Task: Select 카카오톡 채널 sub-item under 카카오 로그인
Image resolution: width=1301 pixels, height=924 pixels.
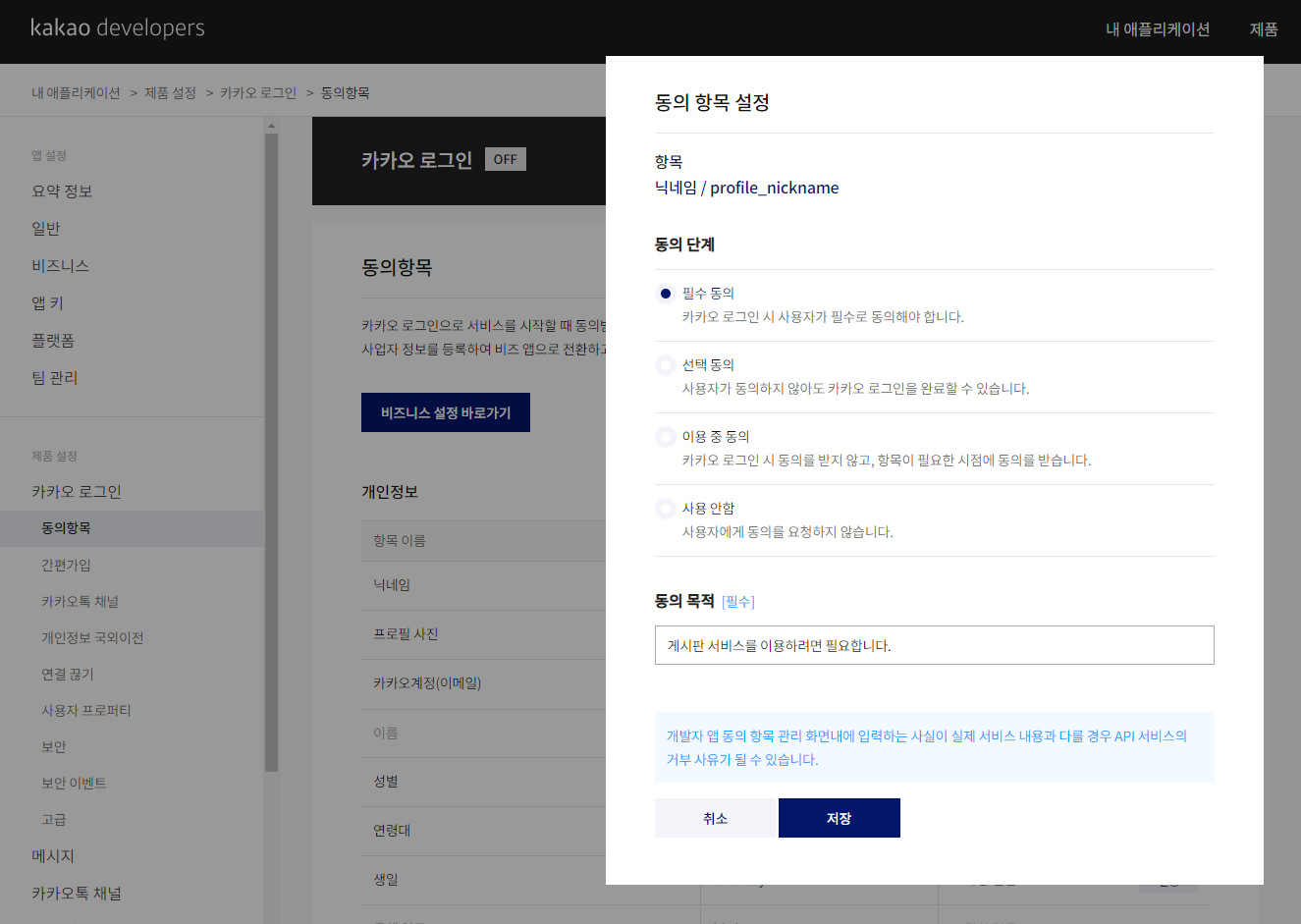Action: tap(80, 602)
